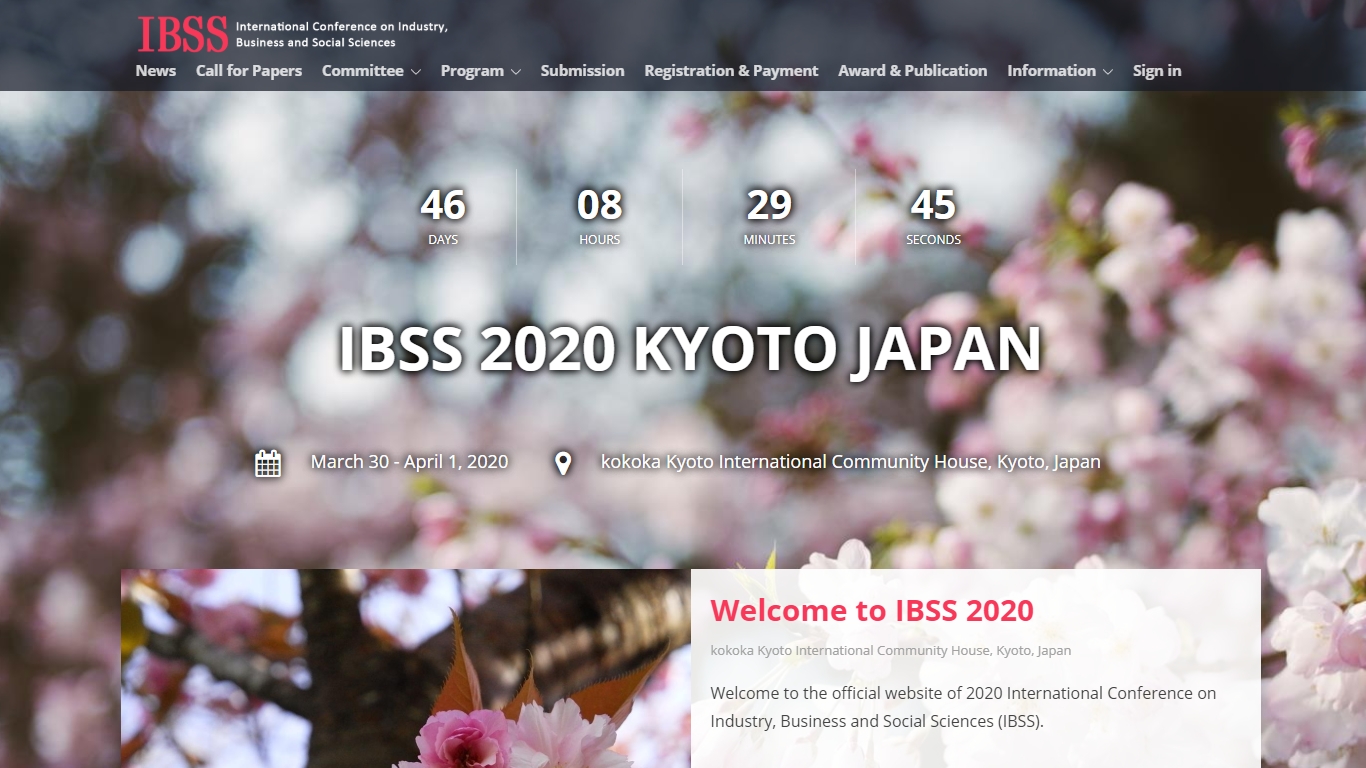Image resolution: width=1366 pixels, height=768 pixels.
Task: Open the News page
Action: [x=156, y=70]
